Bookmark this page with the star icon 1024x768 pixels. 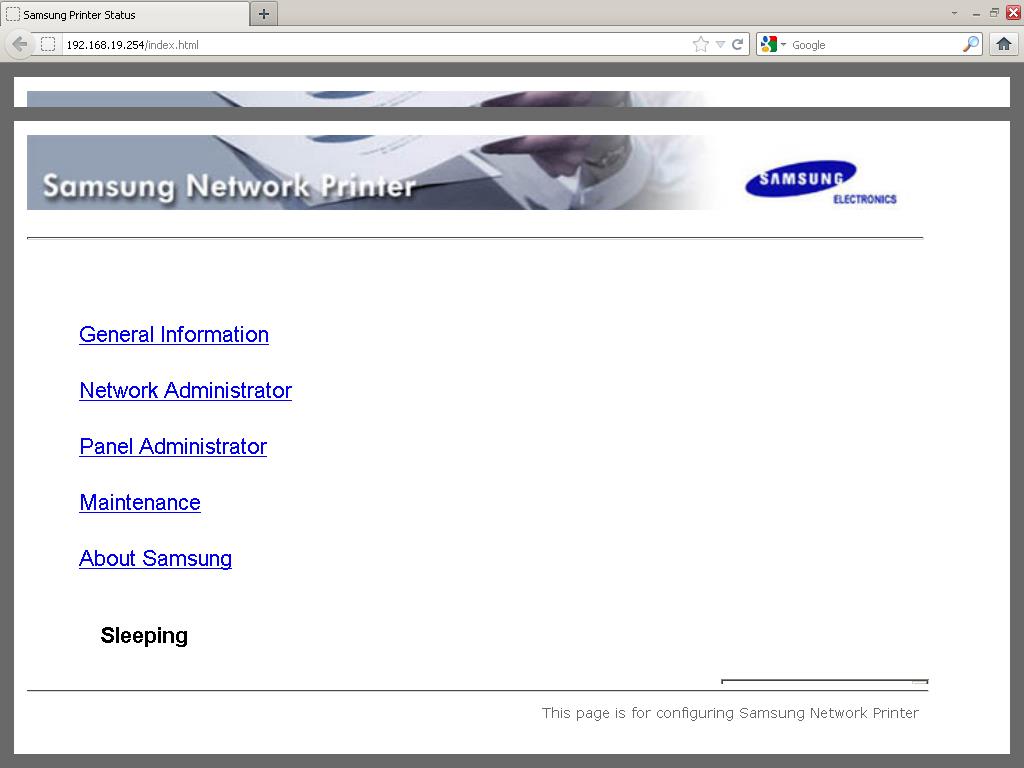pyautogui.click(x=700, y=44)
